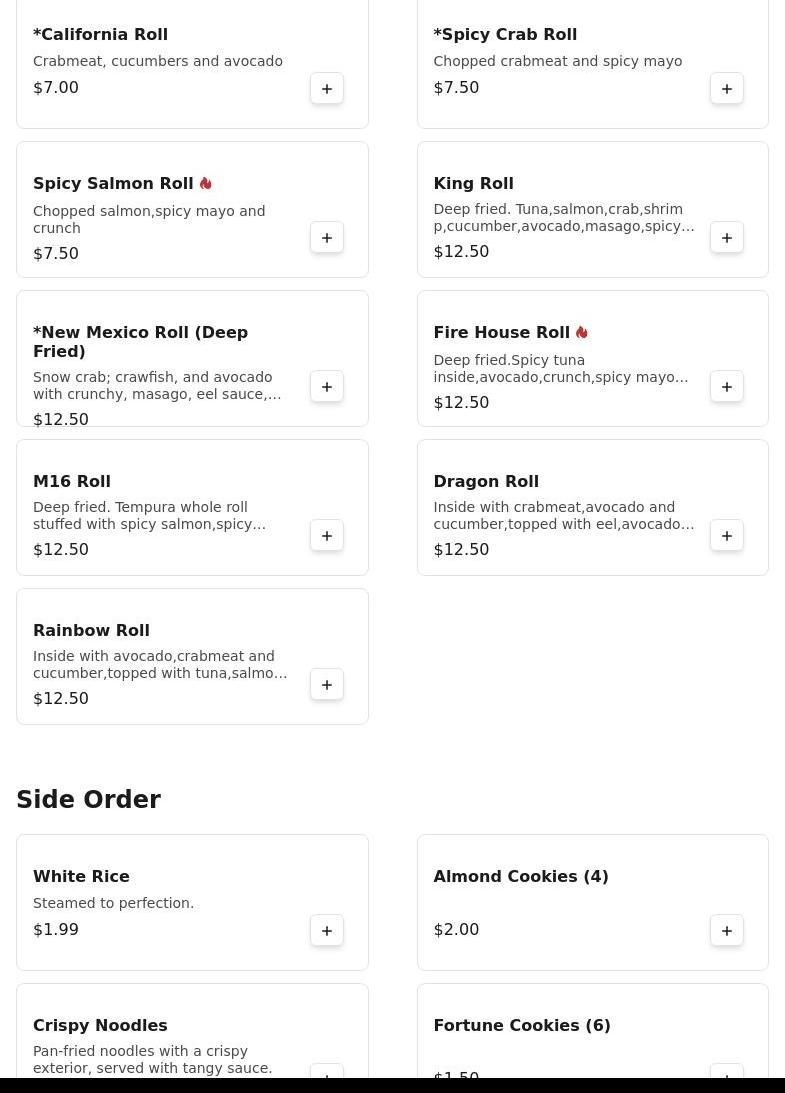The image size is (785, 1093).
Task: Click the Spicy Salmon Roll flame icon
Action: click(x=206, y=184)
